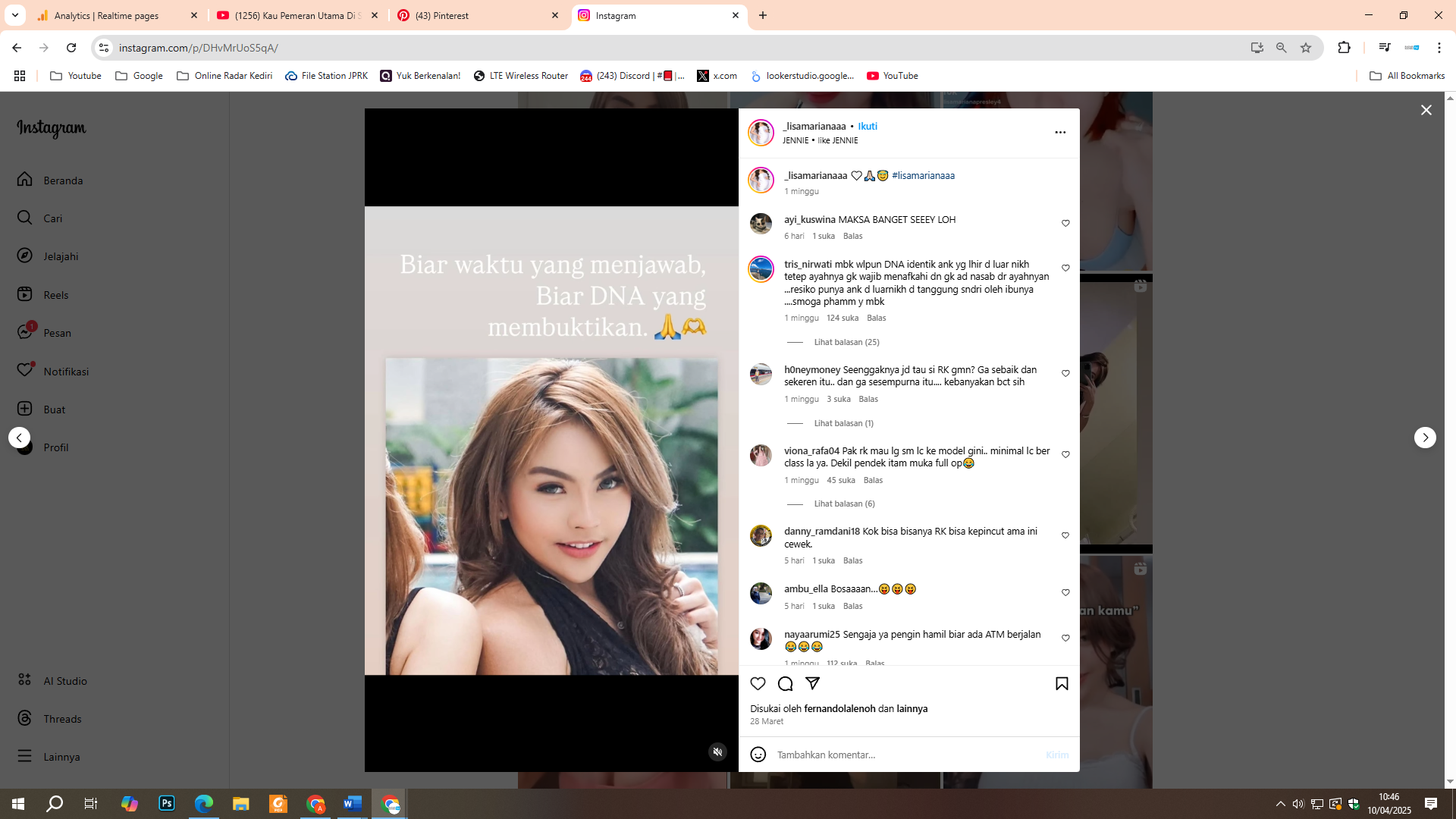Like tris_nirwati's comment

[x=1065, y=268]
